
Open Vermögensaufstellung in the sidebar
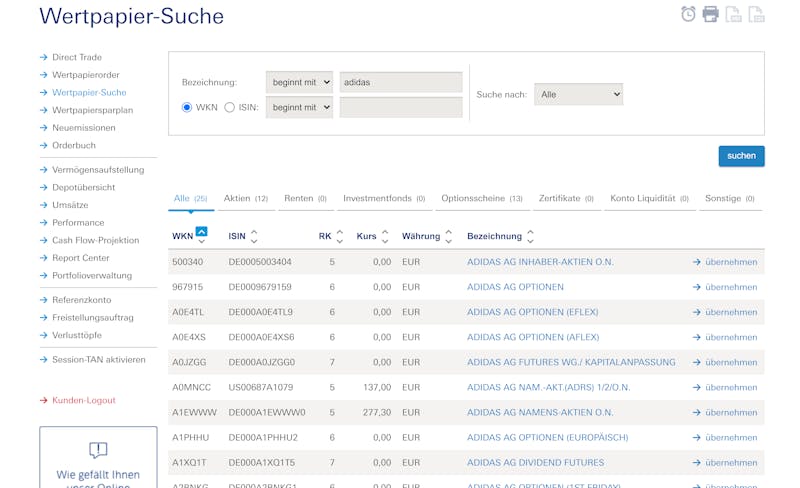click(98, 169)
